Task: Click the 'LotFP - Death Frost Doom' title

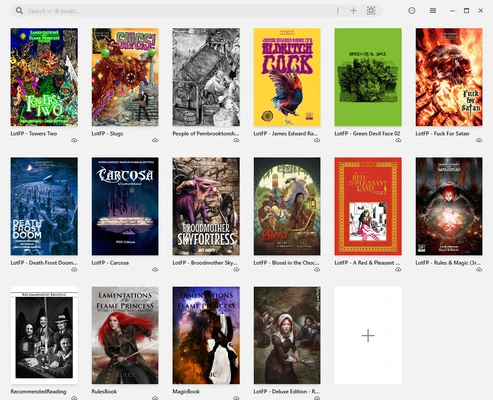Action: pyautogui.click(x=44, y=263)
